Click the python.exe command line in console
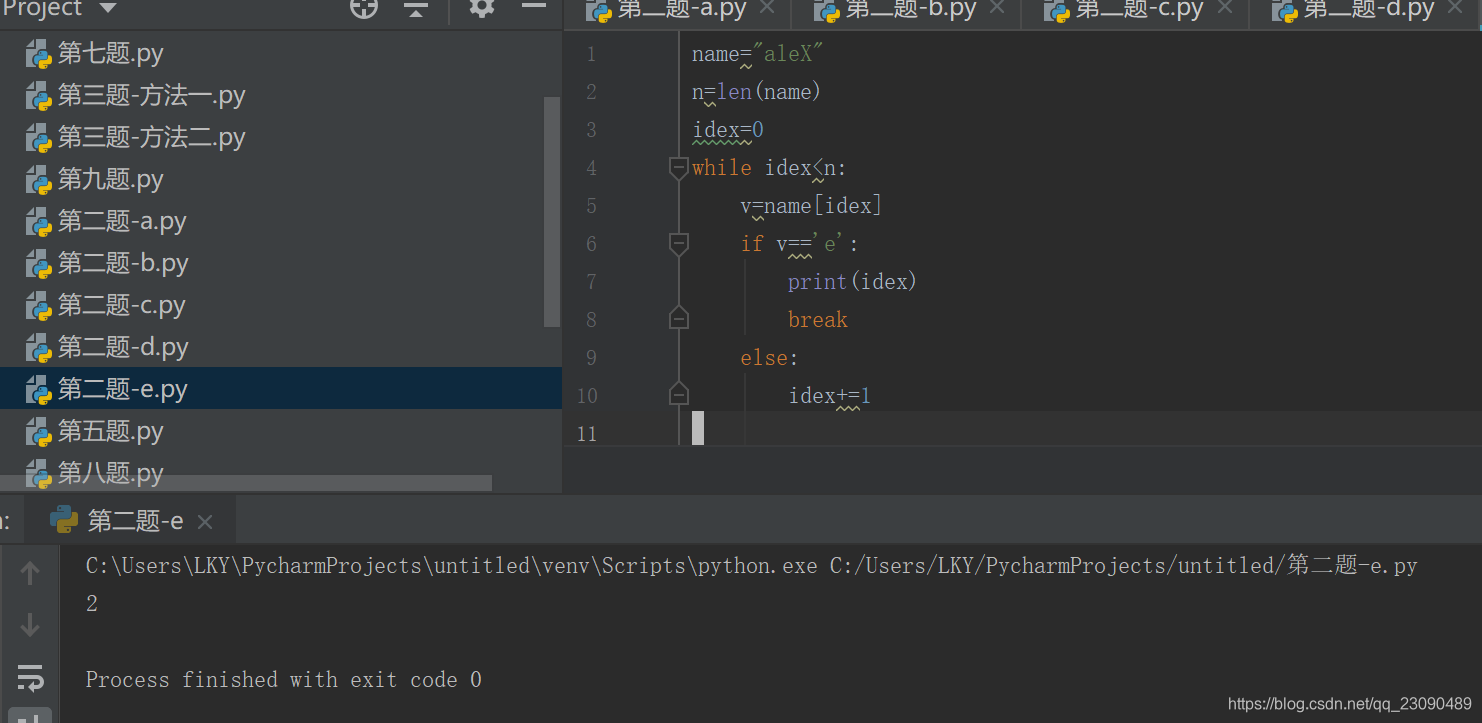The width and height of the screenshot is (1482, 723). 751,566
